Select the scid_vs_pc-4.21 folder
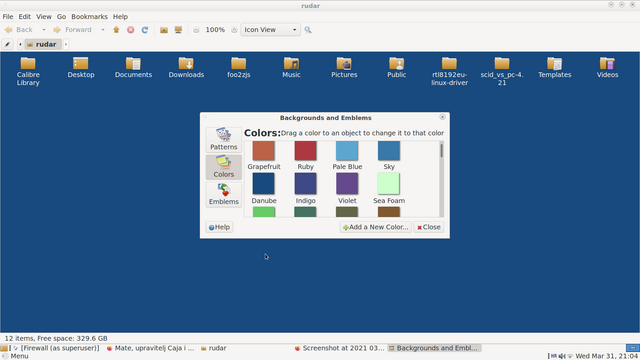Image resolution: width=640 pixels, height=360 pixels. 502,71
